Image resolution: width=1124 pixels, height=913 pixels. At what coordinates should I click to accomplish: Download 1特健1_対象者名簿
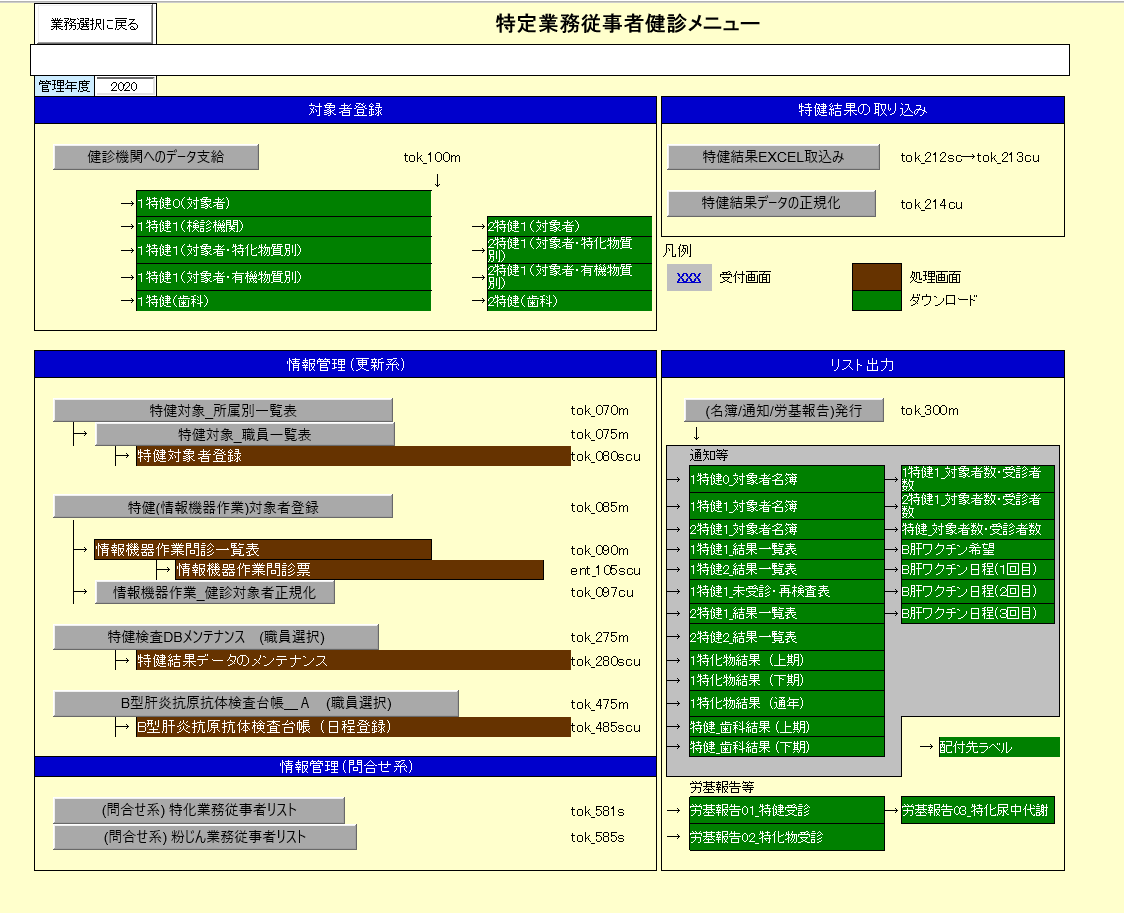pos(786,506)
